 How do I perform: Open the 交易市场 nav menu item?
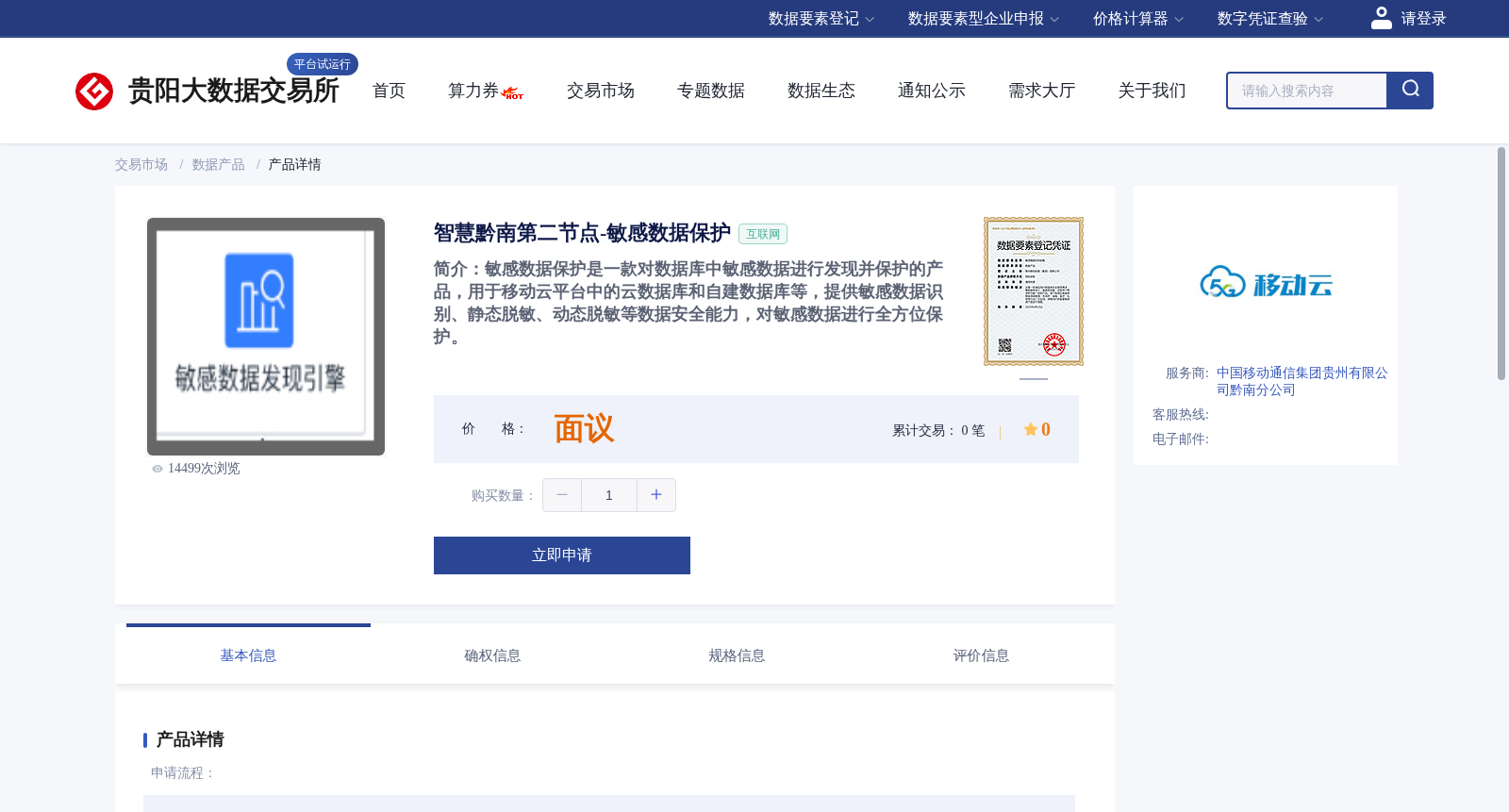pyautogui.click(x=601, y=91)
